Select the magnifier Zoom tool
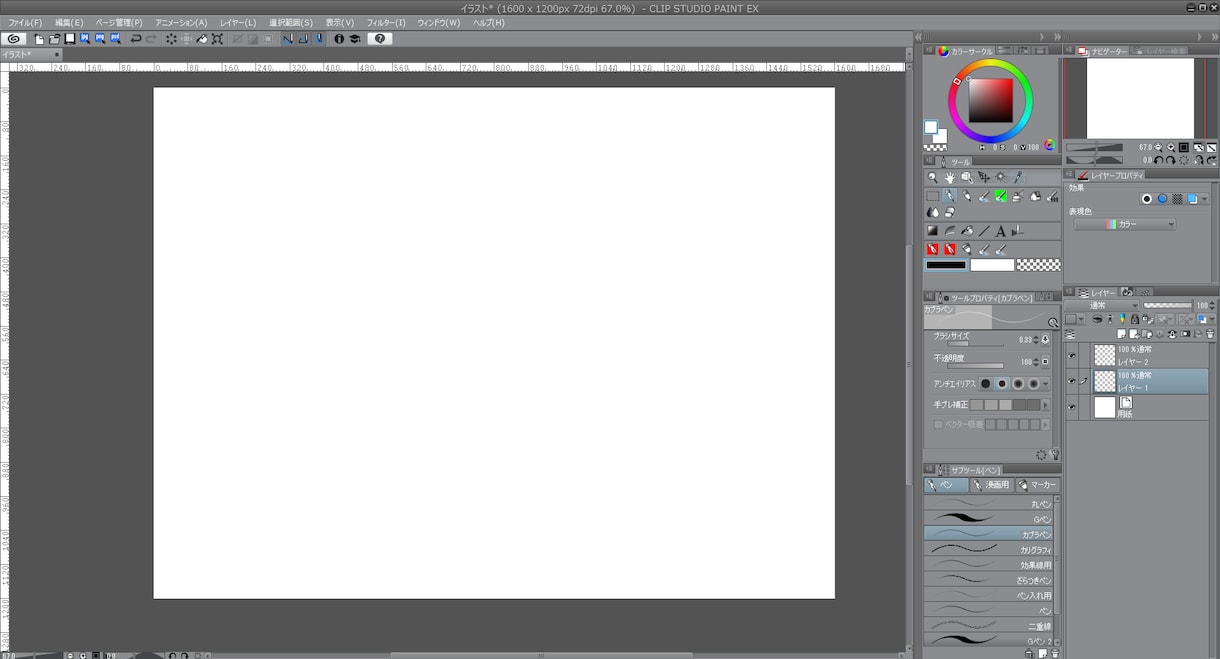The height and width of the screenshot is (659, 1220). click(933, 178)
